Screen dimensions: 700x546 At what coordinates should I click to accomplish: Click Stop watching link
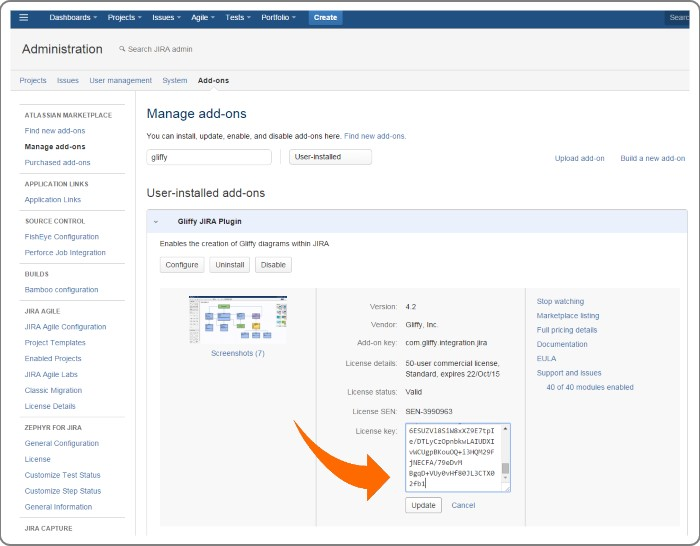point(560,301)
